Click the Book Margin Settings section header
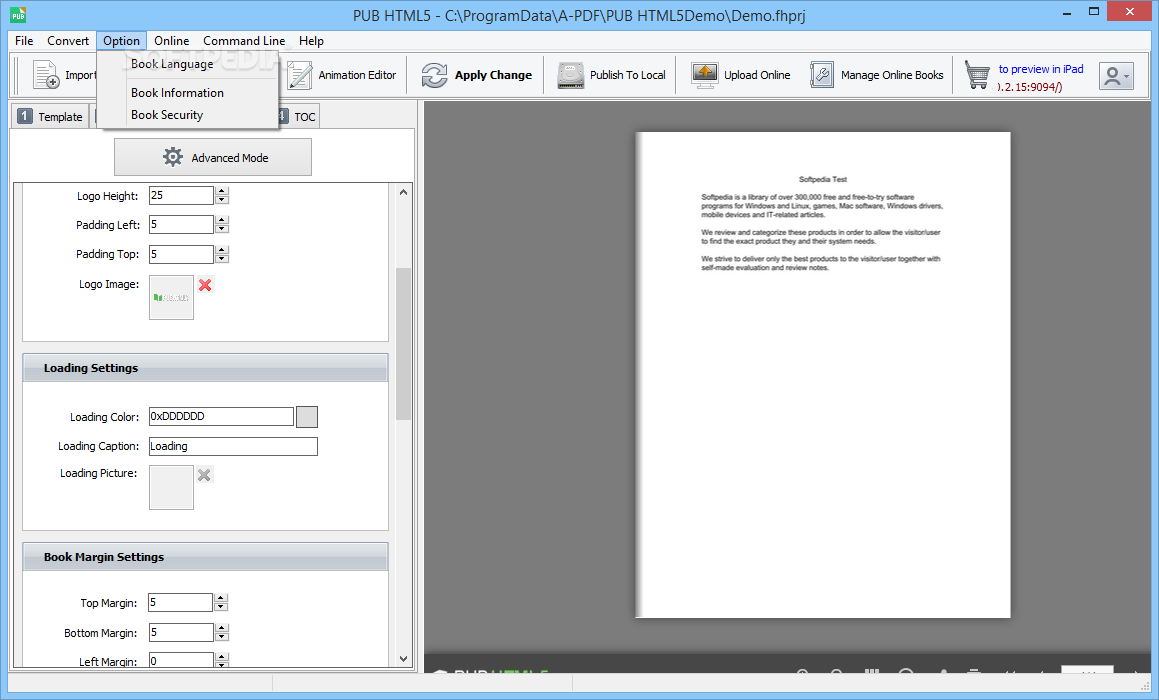 tap(205, 557)
